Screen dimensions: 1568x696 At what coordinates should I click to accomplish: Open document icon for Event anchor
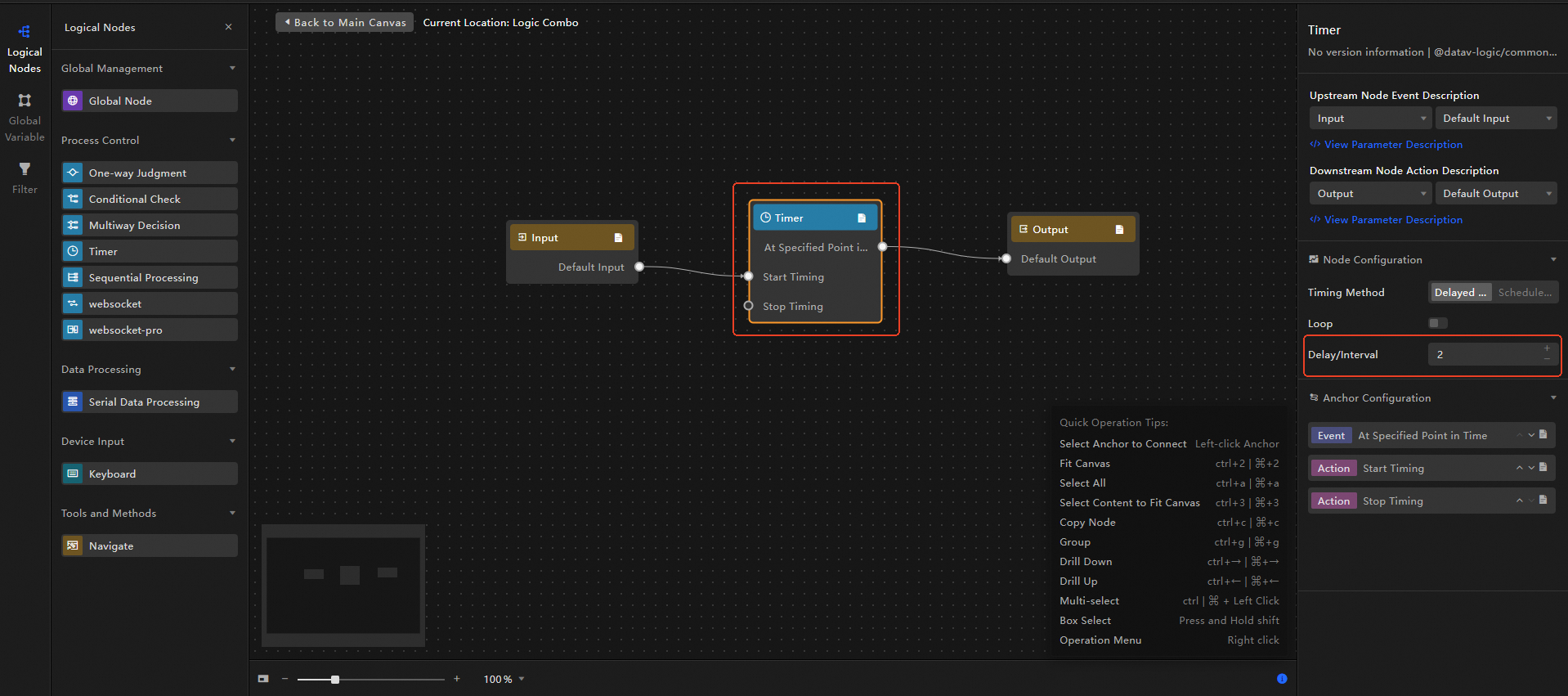click(x=1543, y=434)
